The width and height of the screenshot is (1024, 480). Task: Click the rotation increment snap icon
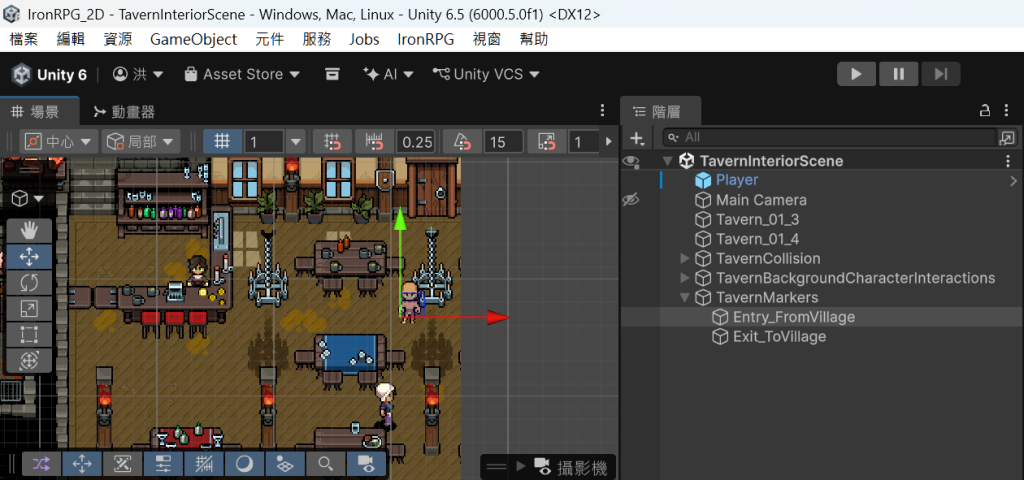click(462, 141)
